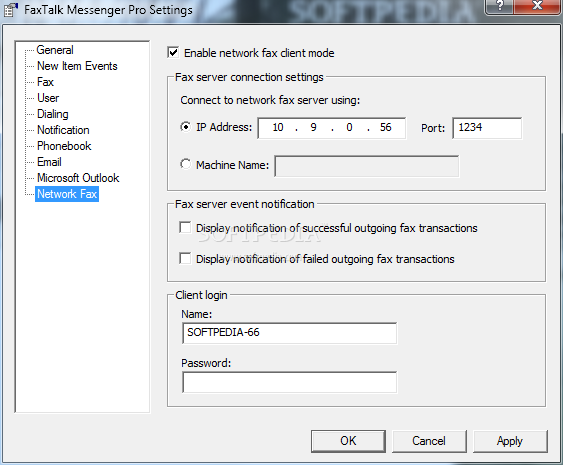The height and width of the screenshot is (465, 563).
Task: Click the FaxTalk title bar app icon
Action: coord(11,9)
